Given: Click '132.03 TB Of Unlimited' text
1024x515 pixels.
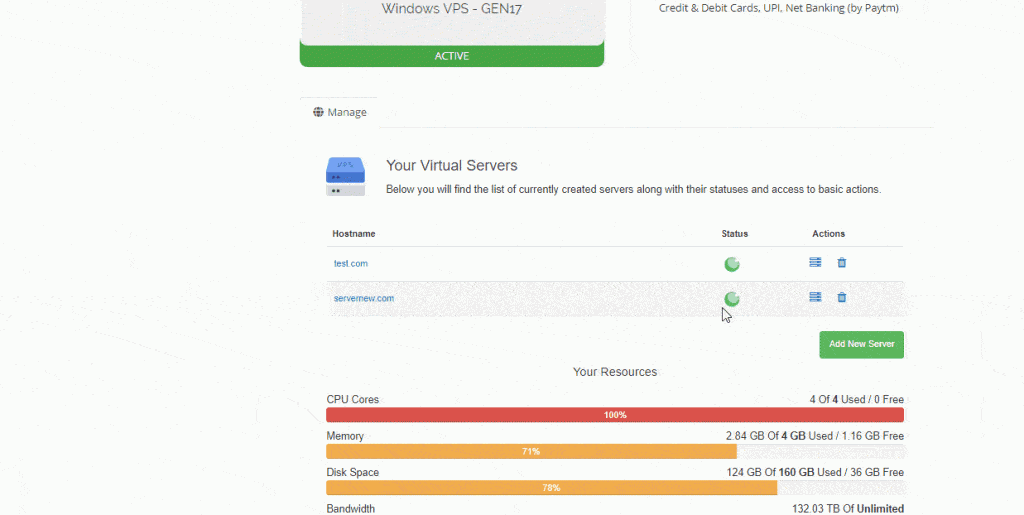Looking at the screenshot, I should 848,508.
